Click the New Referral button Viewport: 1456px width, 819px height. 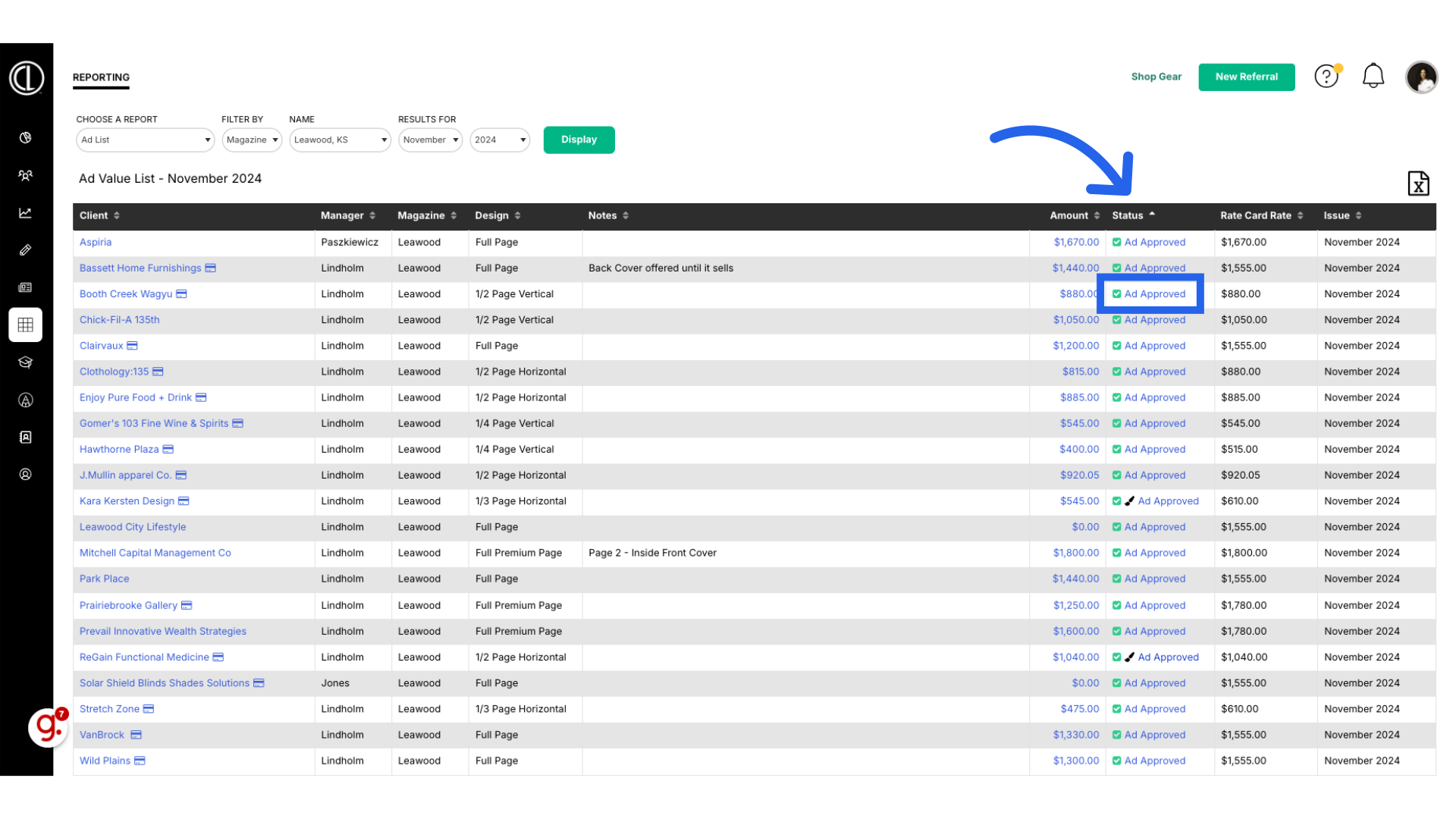click(1246, 77)
